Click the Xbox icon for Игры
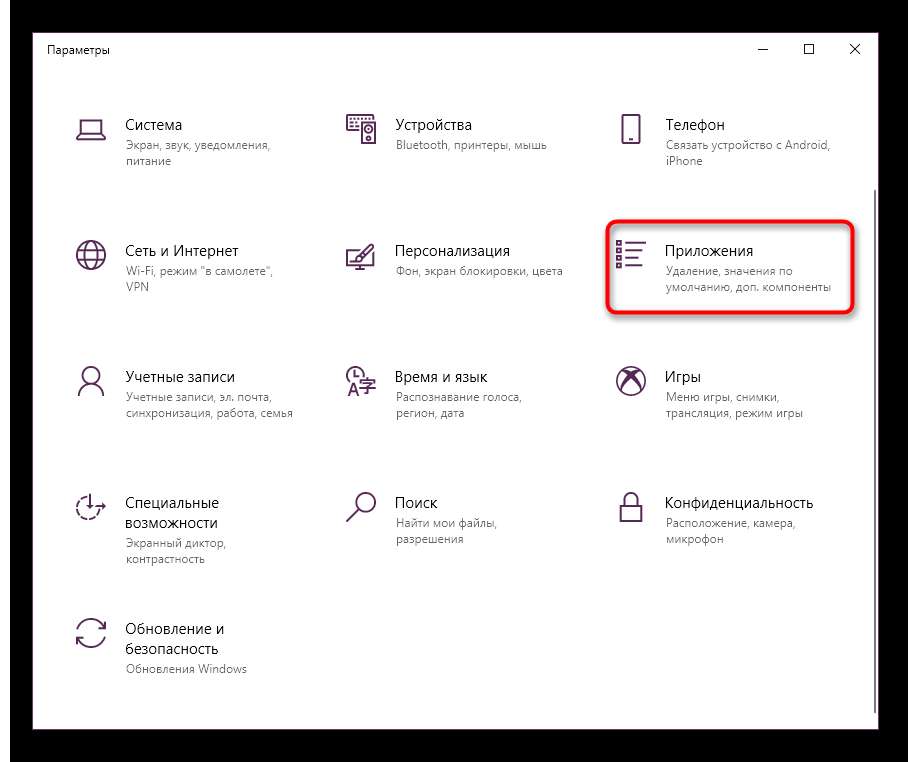The height and width of the screenshot is (762, 911). (x=630, y=381)
